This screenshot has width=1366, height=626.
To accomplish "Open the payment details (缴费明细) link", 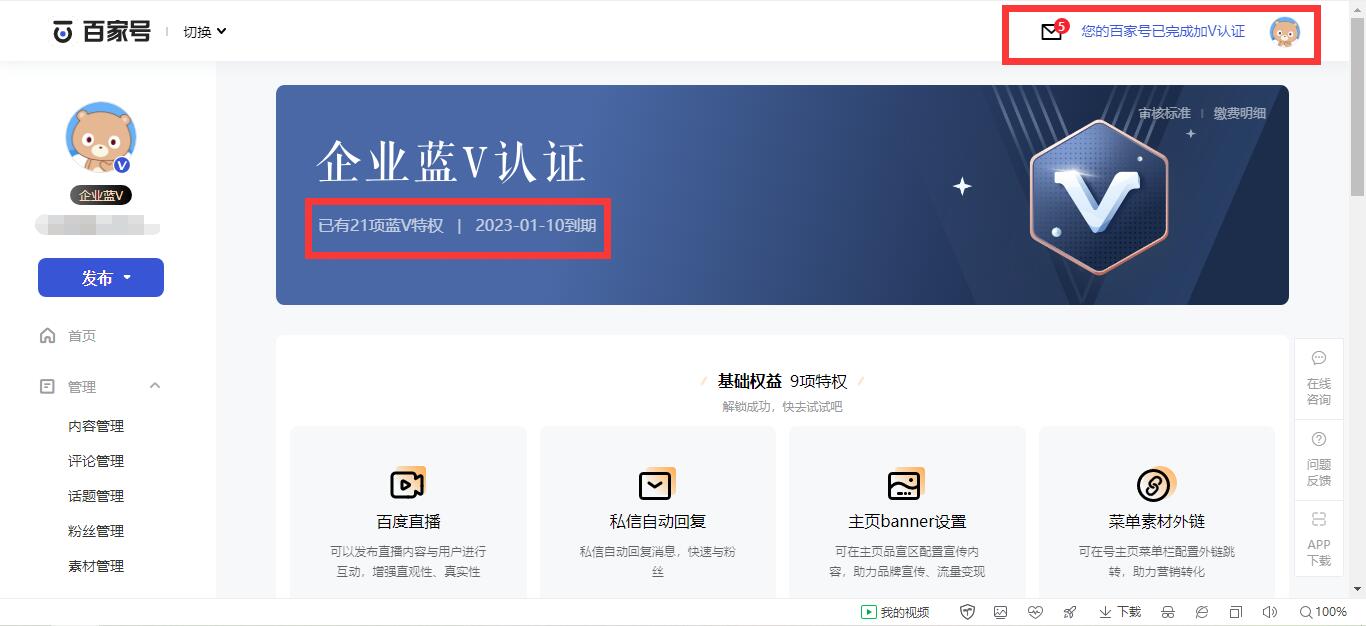I will pos(1240,113).
